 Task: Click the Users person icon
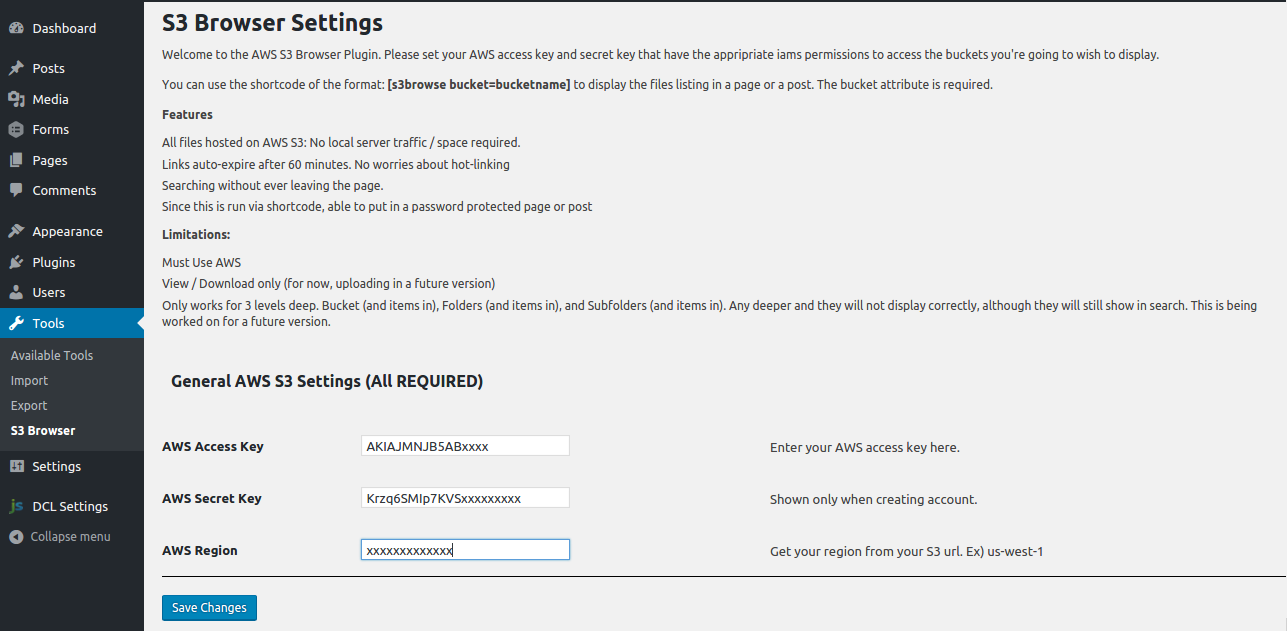click(16, 292)
